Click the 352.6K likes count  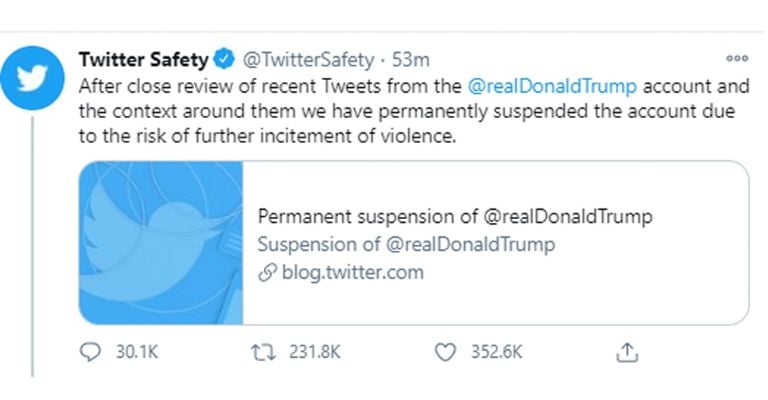[494, 352]
